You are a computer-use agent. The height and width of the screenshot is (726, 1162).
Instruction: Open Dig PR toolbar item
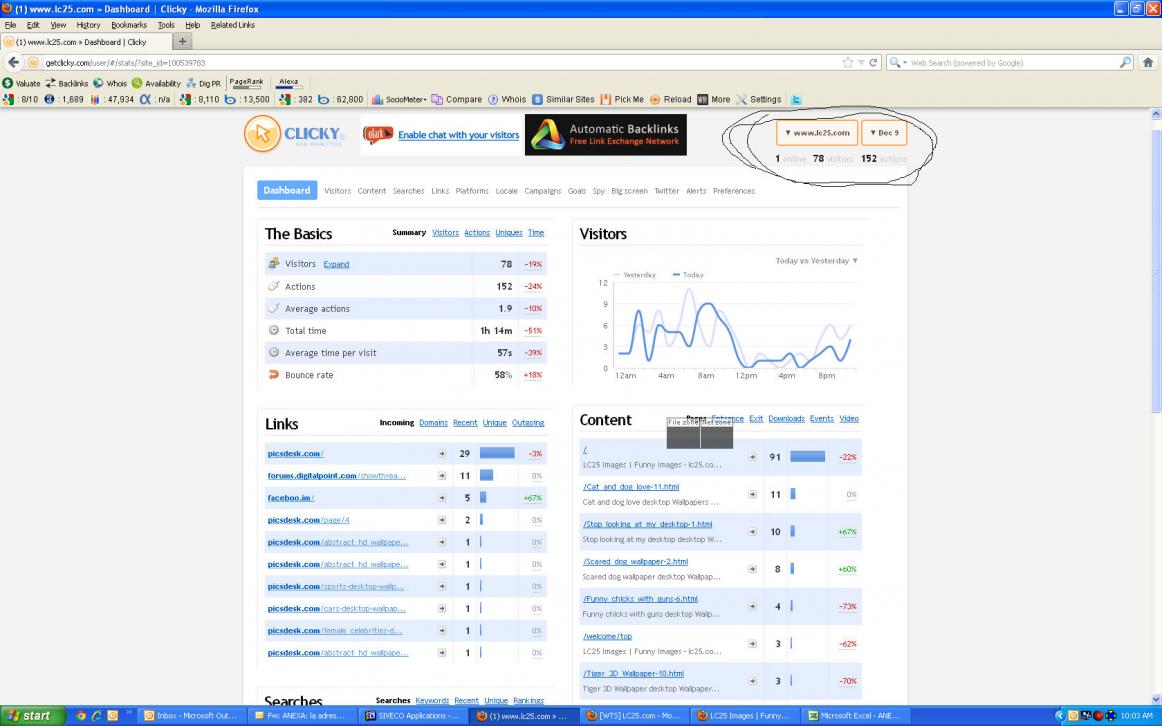(x=203, y=83)
